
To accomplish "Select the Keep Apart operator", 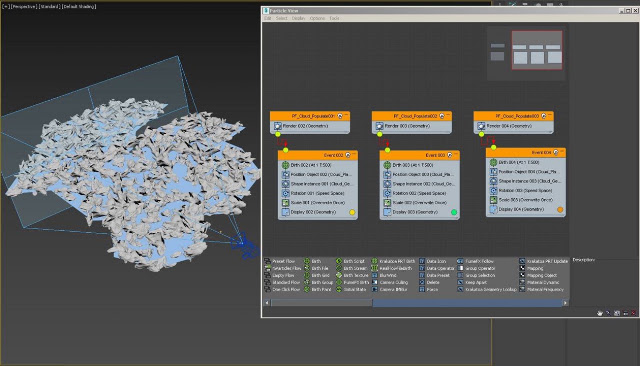I will [472, 282].
